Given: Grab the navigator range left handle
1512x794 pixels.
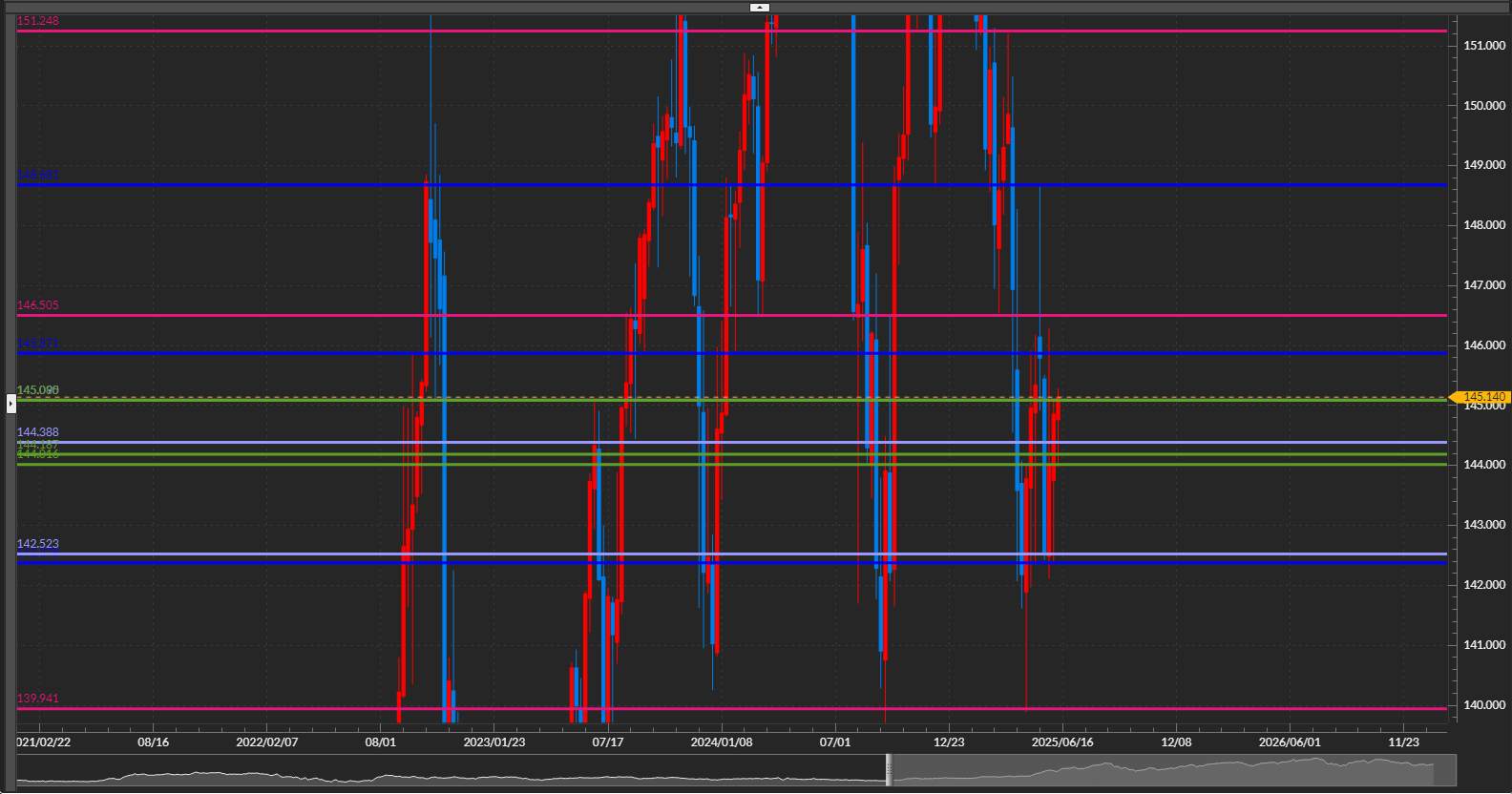Looking at the screenshot, I should point(889,770).
